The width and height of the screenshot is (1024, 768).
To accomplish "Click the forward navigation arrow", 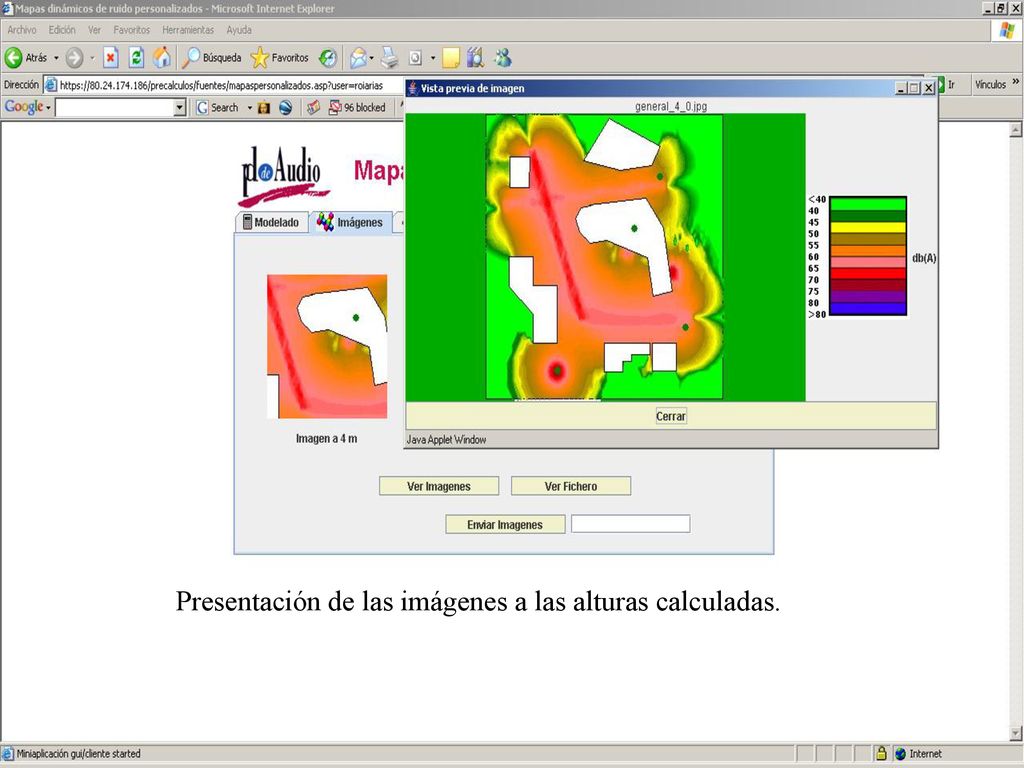I will click(74, 58).
